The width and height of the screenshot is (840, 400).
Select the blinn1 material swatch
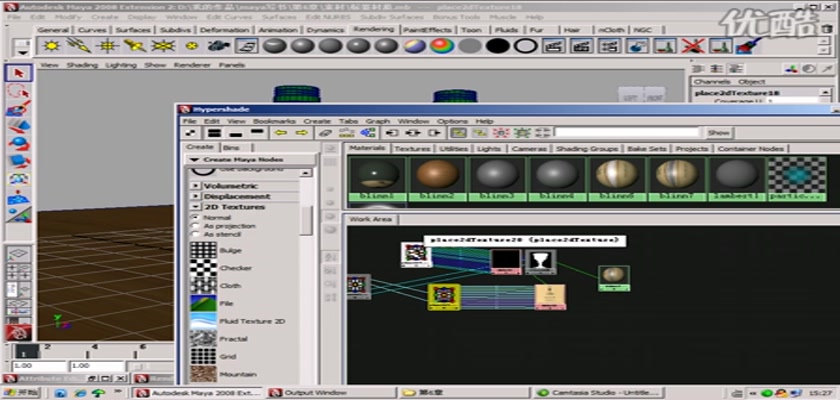point(378,178)
